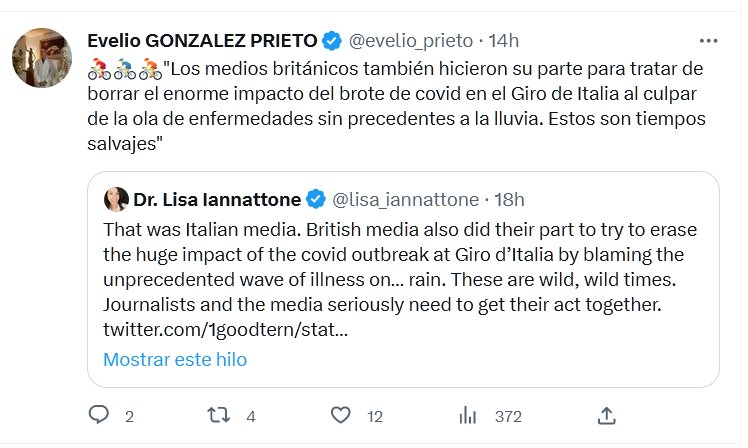Click the share upload icon
This screenshot has height=448, width=748.
[606, 415]
